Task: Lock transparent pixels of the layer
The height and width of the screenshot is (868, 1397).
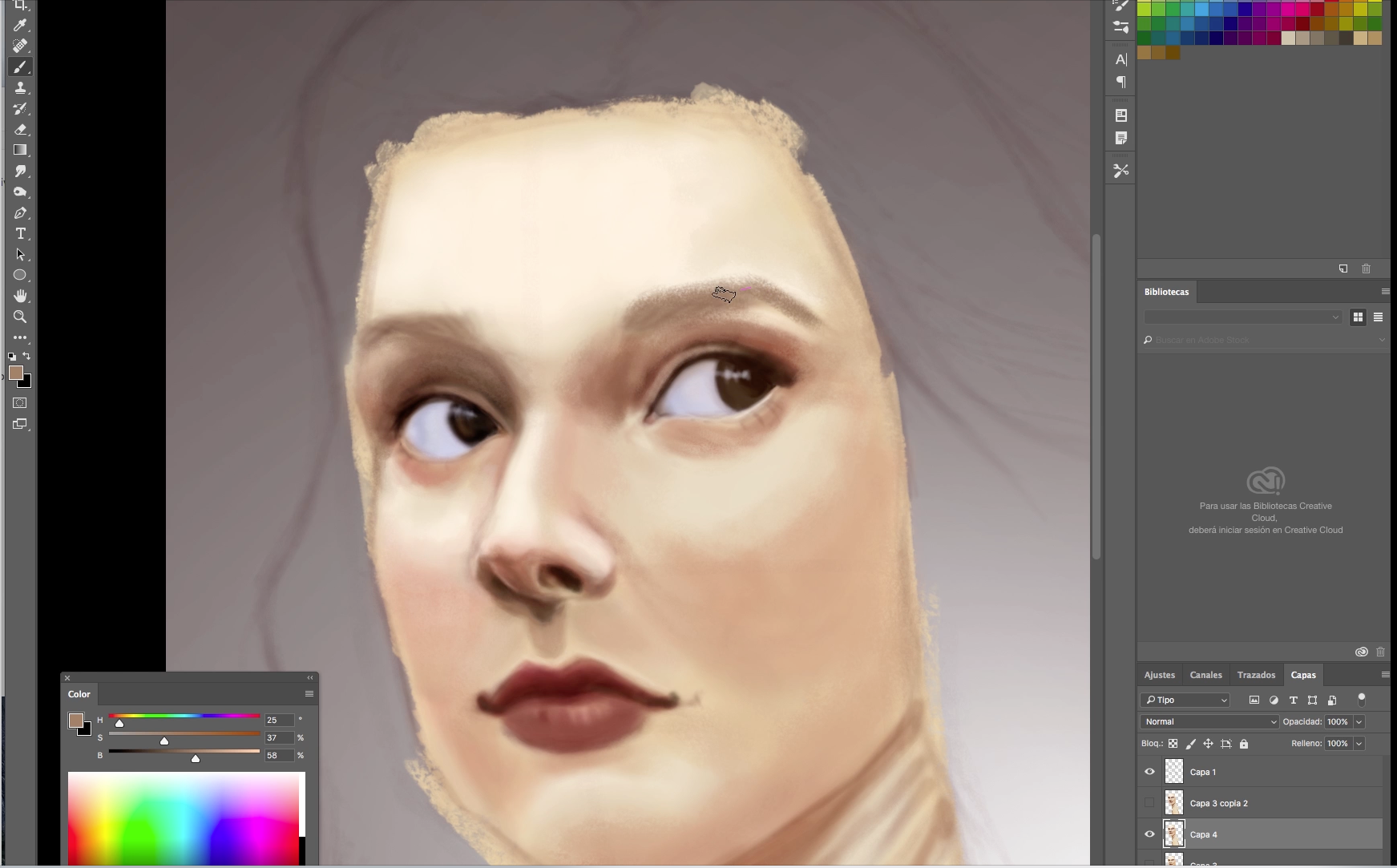Action: 1173,744
